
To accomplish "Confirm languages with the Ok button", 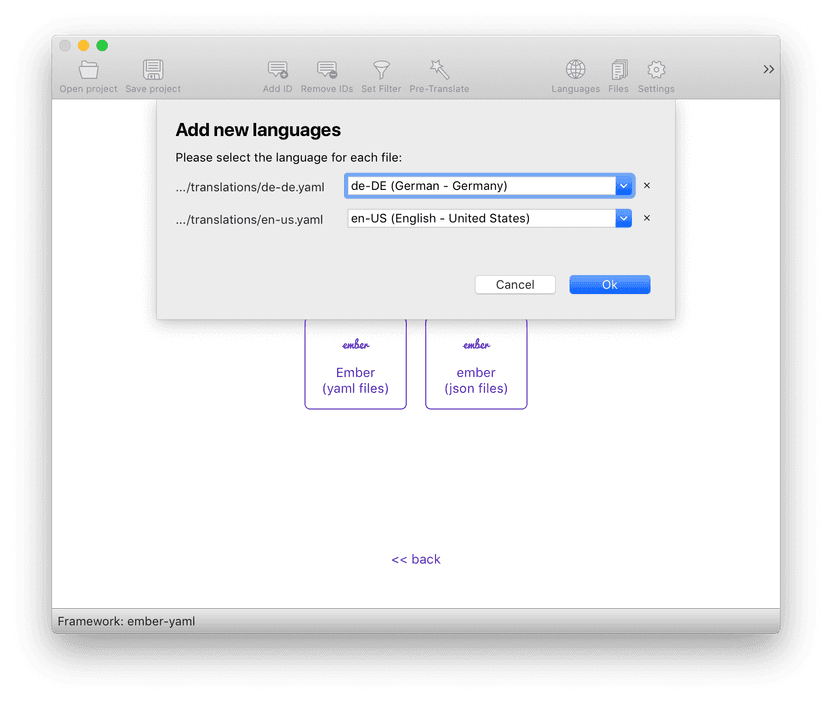I will click(610, 284).
